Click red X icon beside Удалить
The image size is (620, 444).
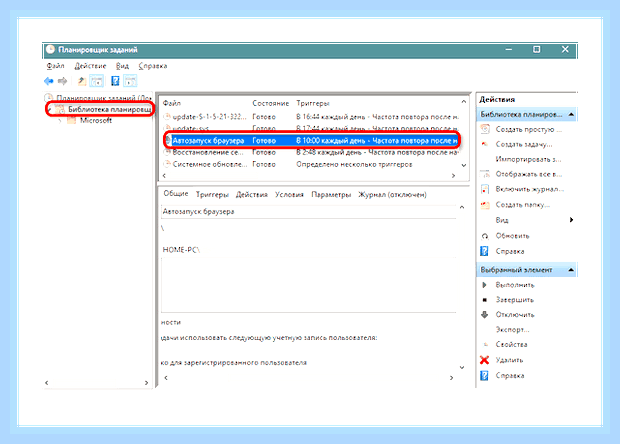pos(484,360)
